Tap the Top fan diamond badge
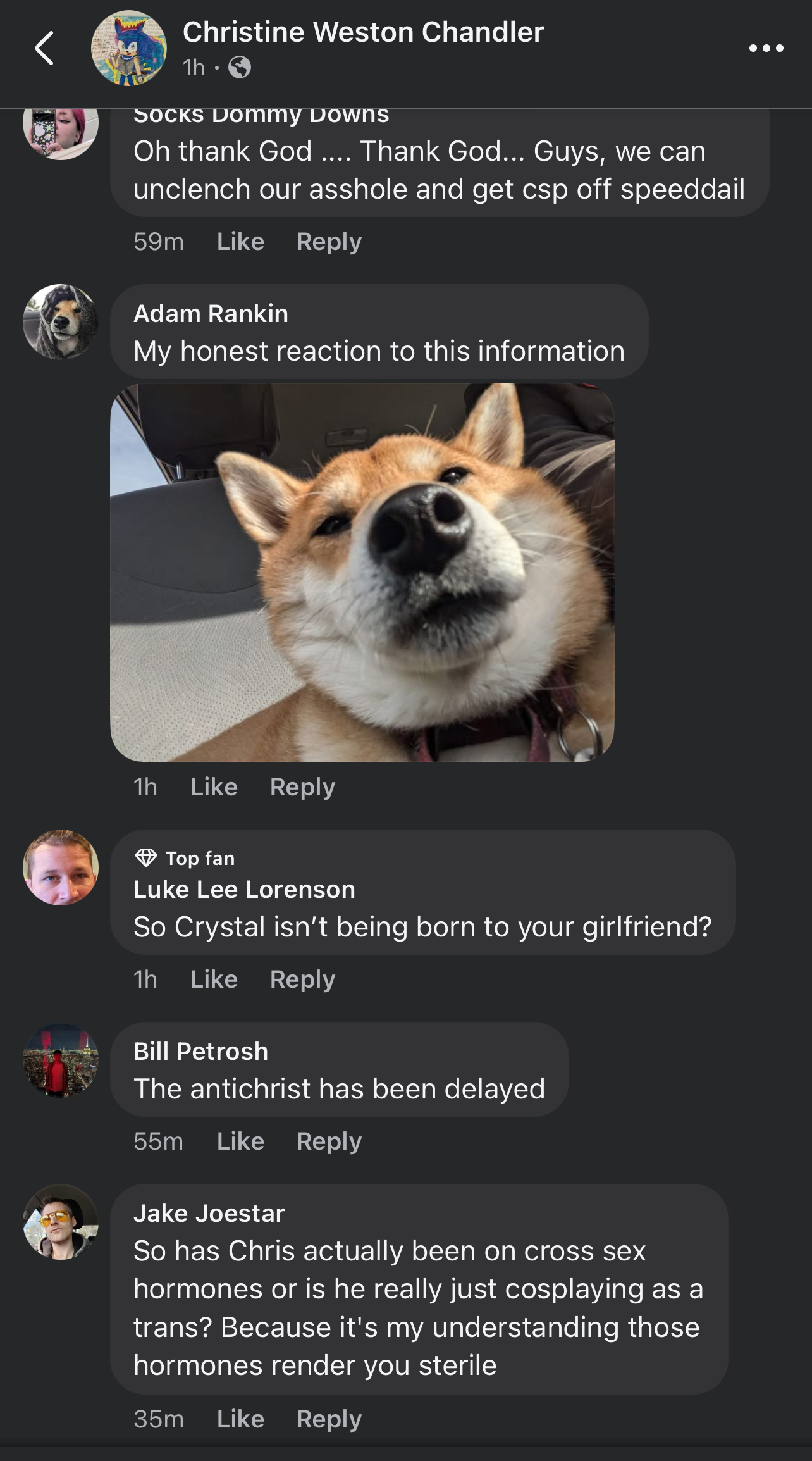Screen dimensions: 812x1461 [x=146, y=858]
